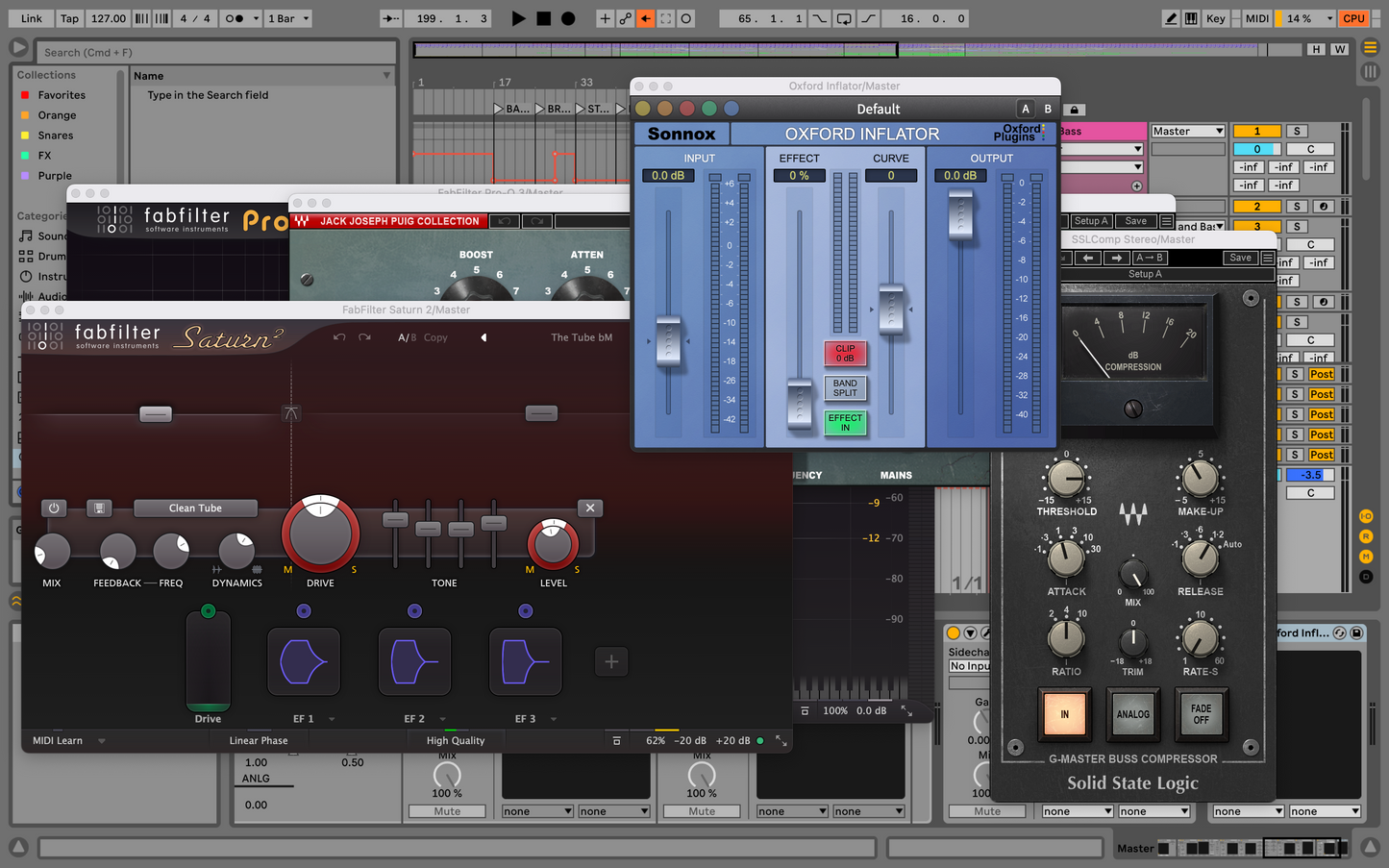This screenshot has width=1389, height=868.
Task: Select Snares collection in browser
Action: click(56, 136)
